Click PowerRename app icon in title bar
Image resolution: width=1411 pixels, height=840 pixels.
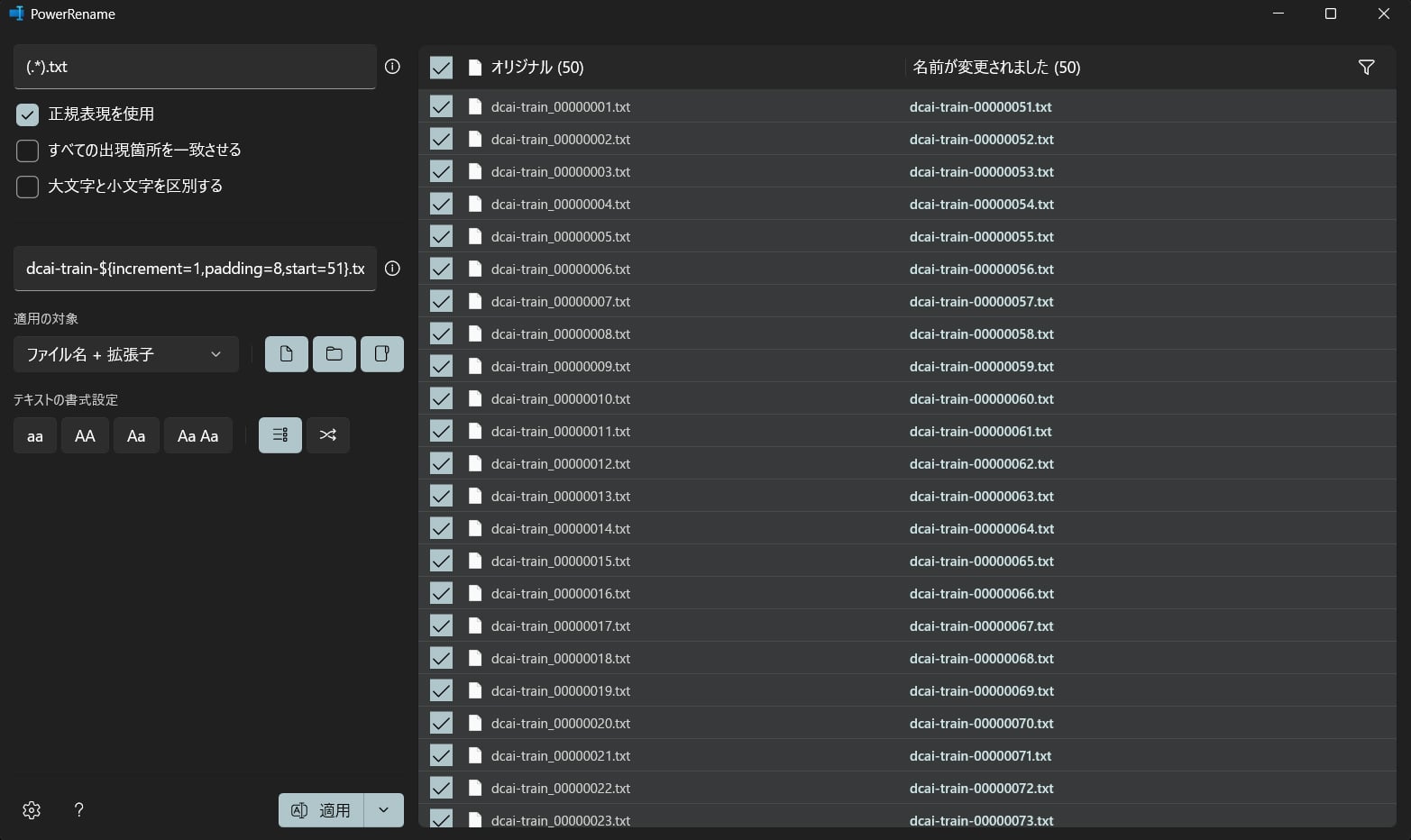point(16,14)
